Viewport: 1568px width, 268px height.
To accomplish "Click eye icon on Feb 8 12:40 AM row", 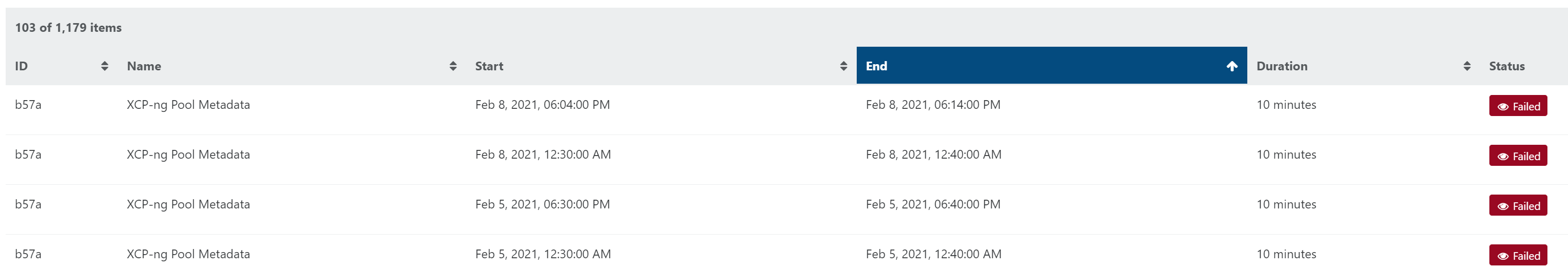I will click(1503, 157).
